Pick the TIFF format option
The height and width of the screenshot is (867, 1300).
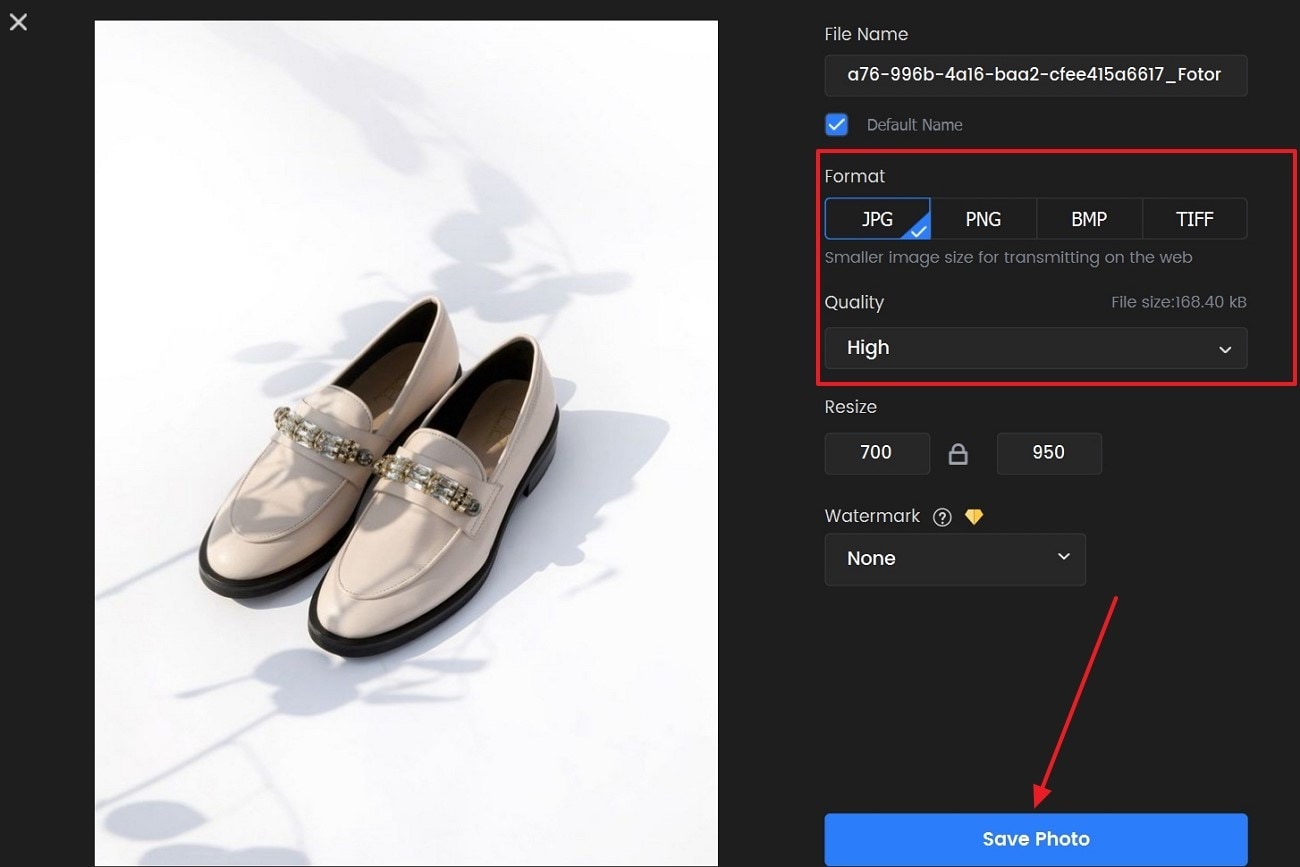click(x=1194, y=219)
